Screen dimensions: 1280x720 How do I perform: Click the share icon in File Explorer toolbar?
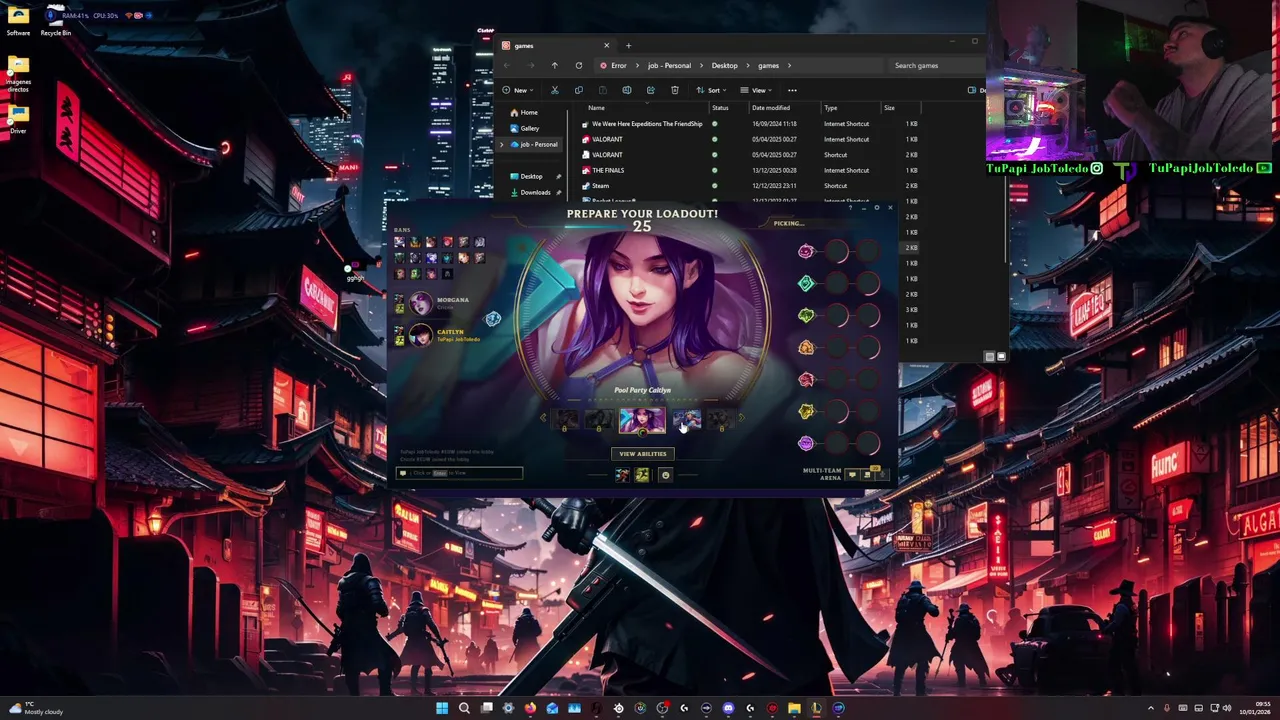pyautogui.click(x=651, y=90)
